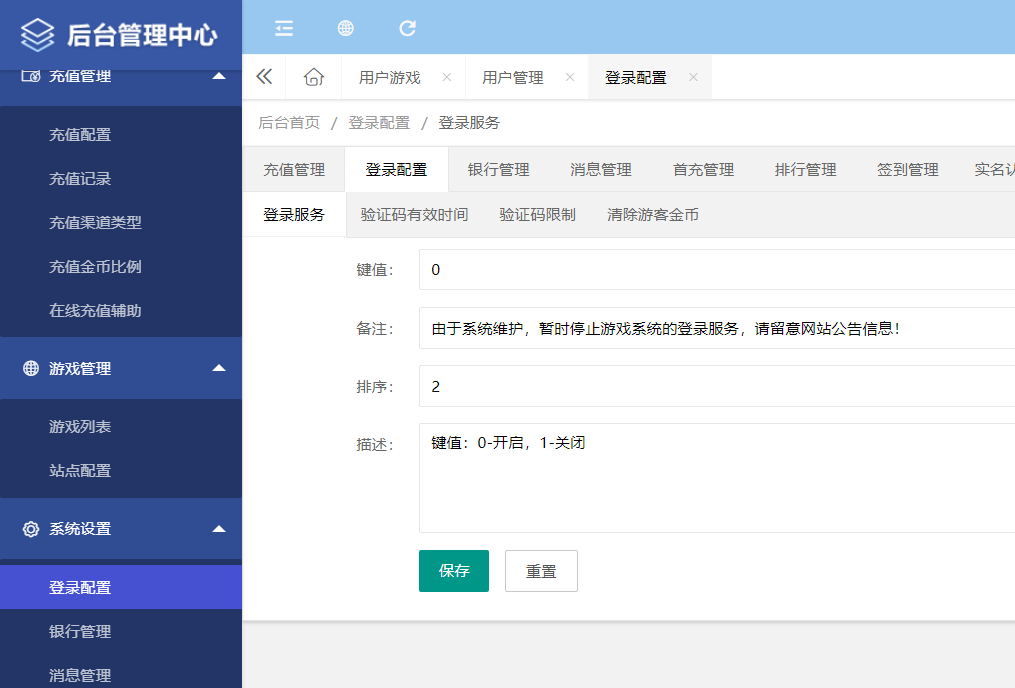Close the 用户管理 tab

point(570,77)
